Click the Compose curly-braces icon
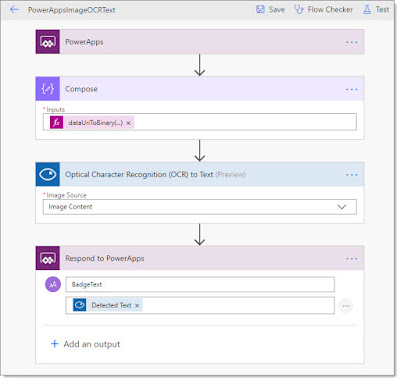Viewport: 400px width, 381px height. tap(48, 89)
